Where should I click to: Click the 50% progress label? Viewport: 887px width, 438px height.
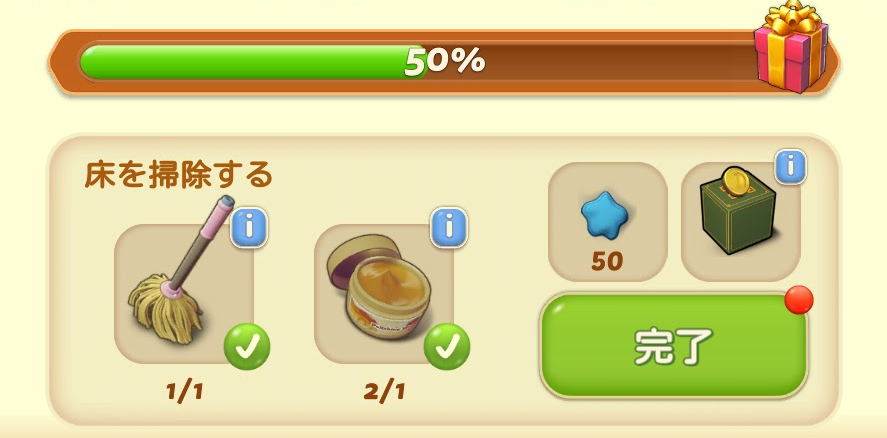[445, 62]
